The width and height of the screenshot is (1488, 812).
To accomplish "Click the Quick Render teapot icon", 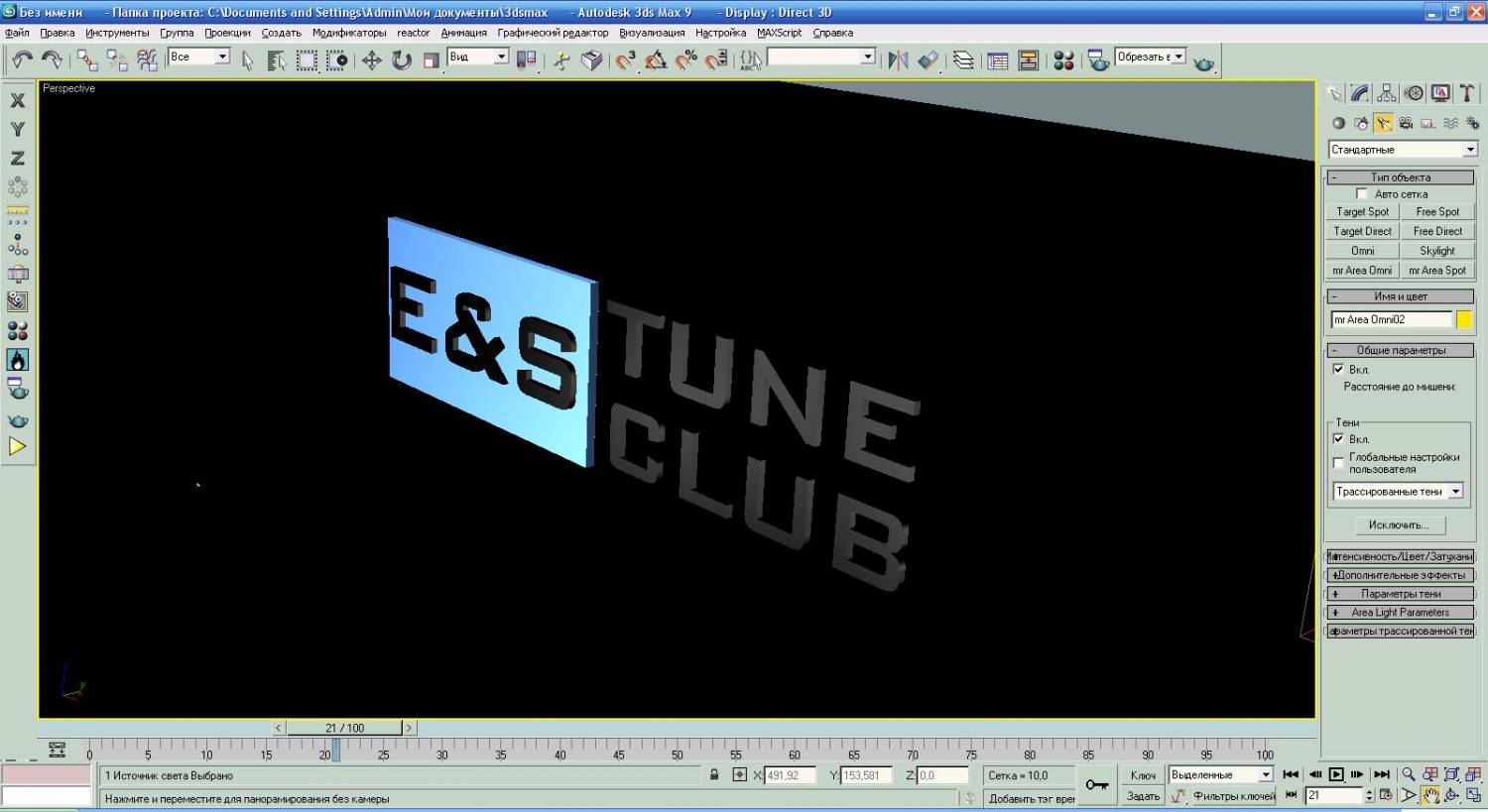I will point(1203,62).
